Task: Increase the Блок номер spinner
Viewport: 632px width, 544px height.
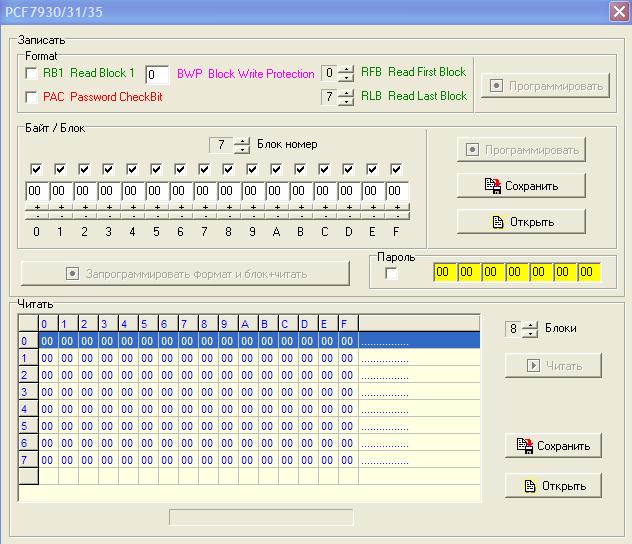Action: 242,141
